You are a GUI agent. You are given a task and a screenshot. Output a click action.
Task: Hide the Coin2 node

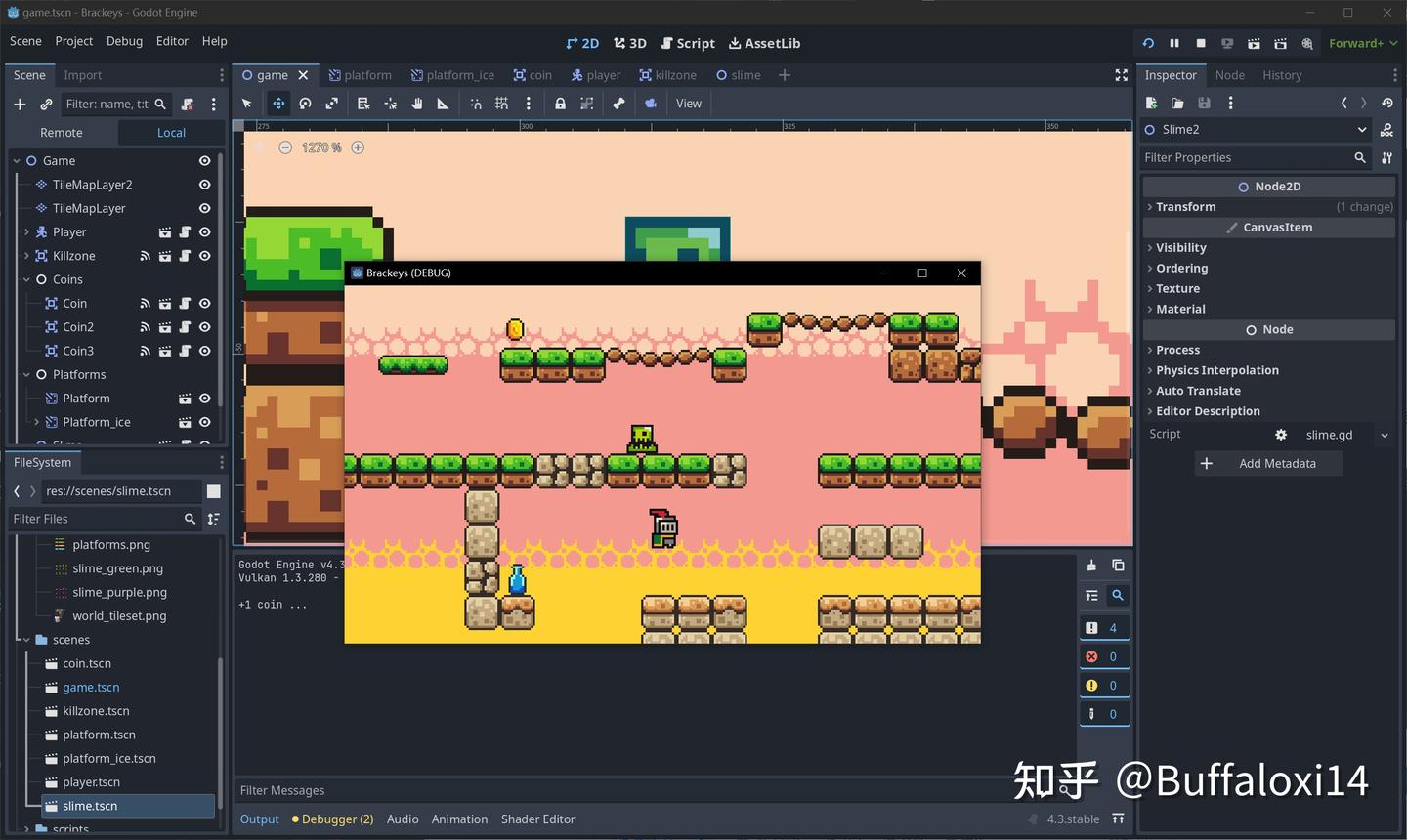point(204,326)
